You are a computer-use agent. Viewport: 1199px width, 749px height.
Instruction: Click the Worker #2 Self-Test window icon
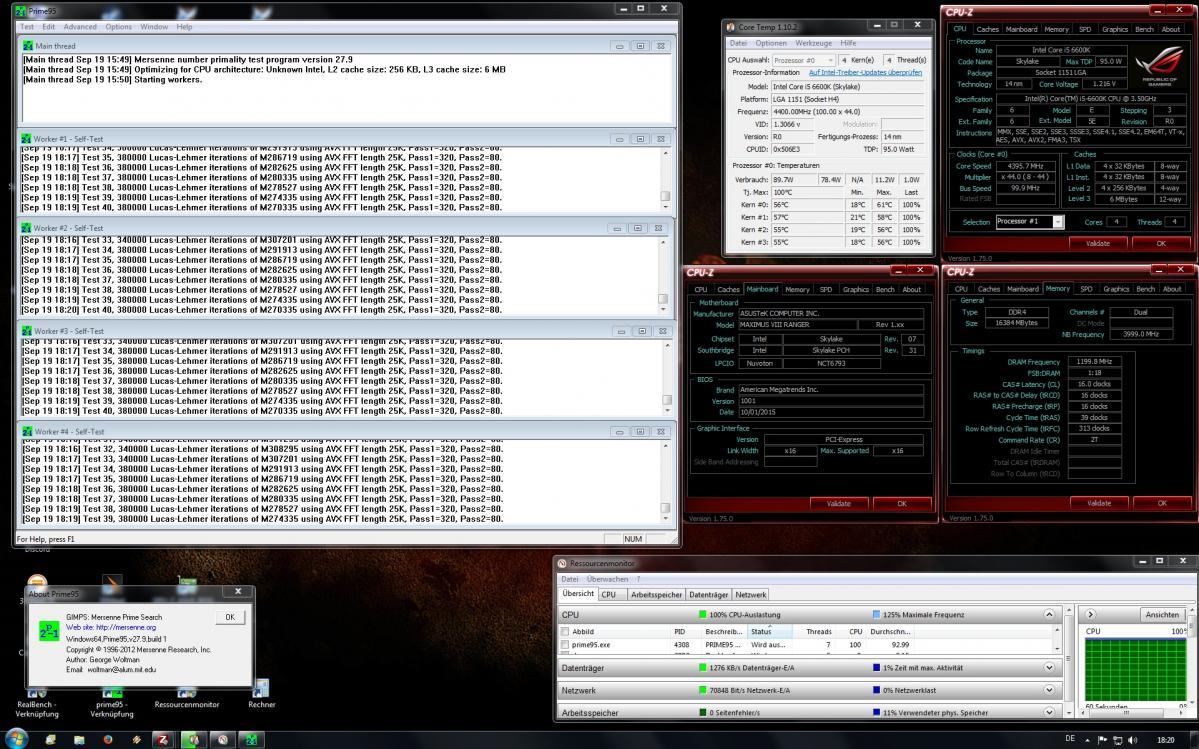(27, 228)
